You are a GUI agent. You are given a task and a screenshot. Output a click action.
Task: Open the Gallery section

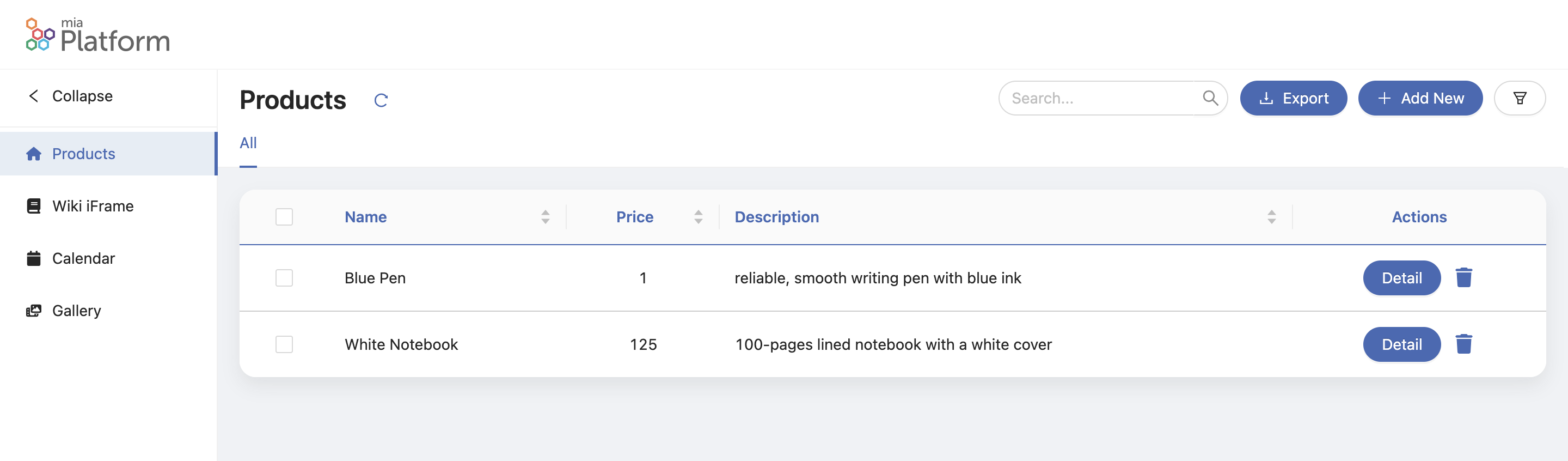(x=76, y=311)
